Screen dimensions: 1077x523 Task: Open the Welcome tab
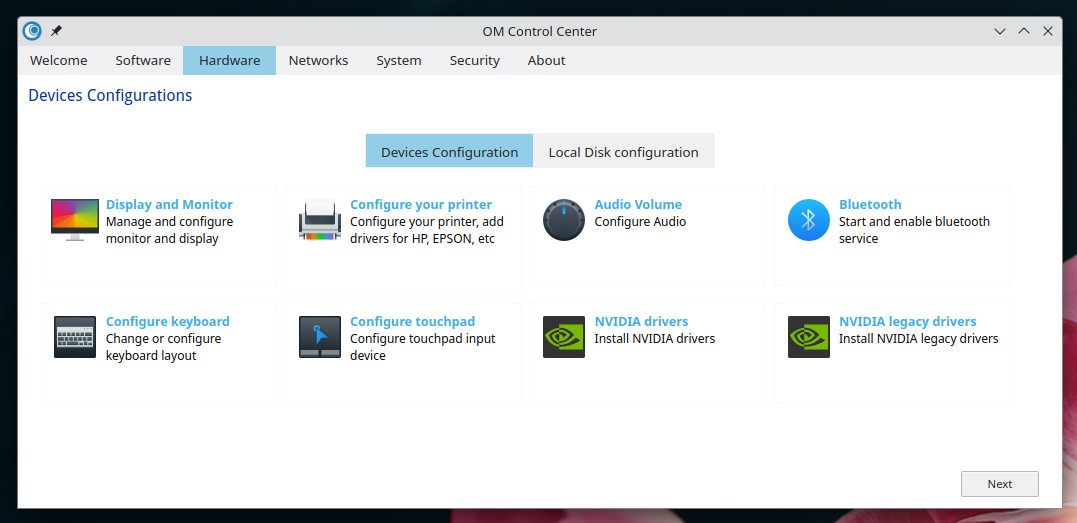(58, 60)
